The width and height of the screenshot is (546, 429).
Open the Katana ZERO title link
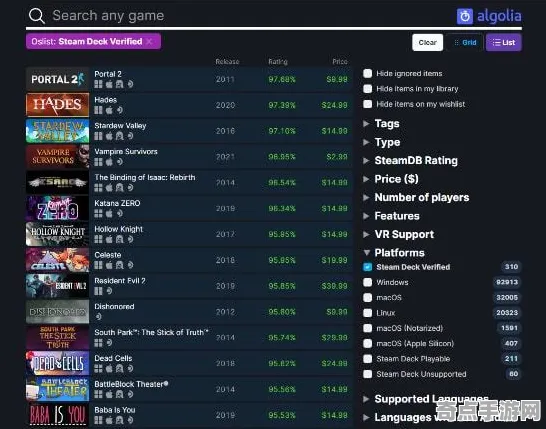click(x=117, y=203)
